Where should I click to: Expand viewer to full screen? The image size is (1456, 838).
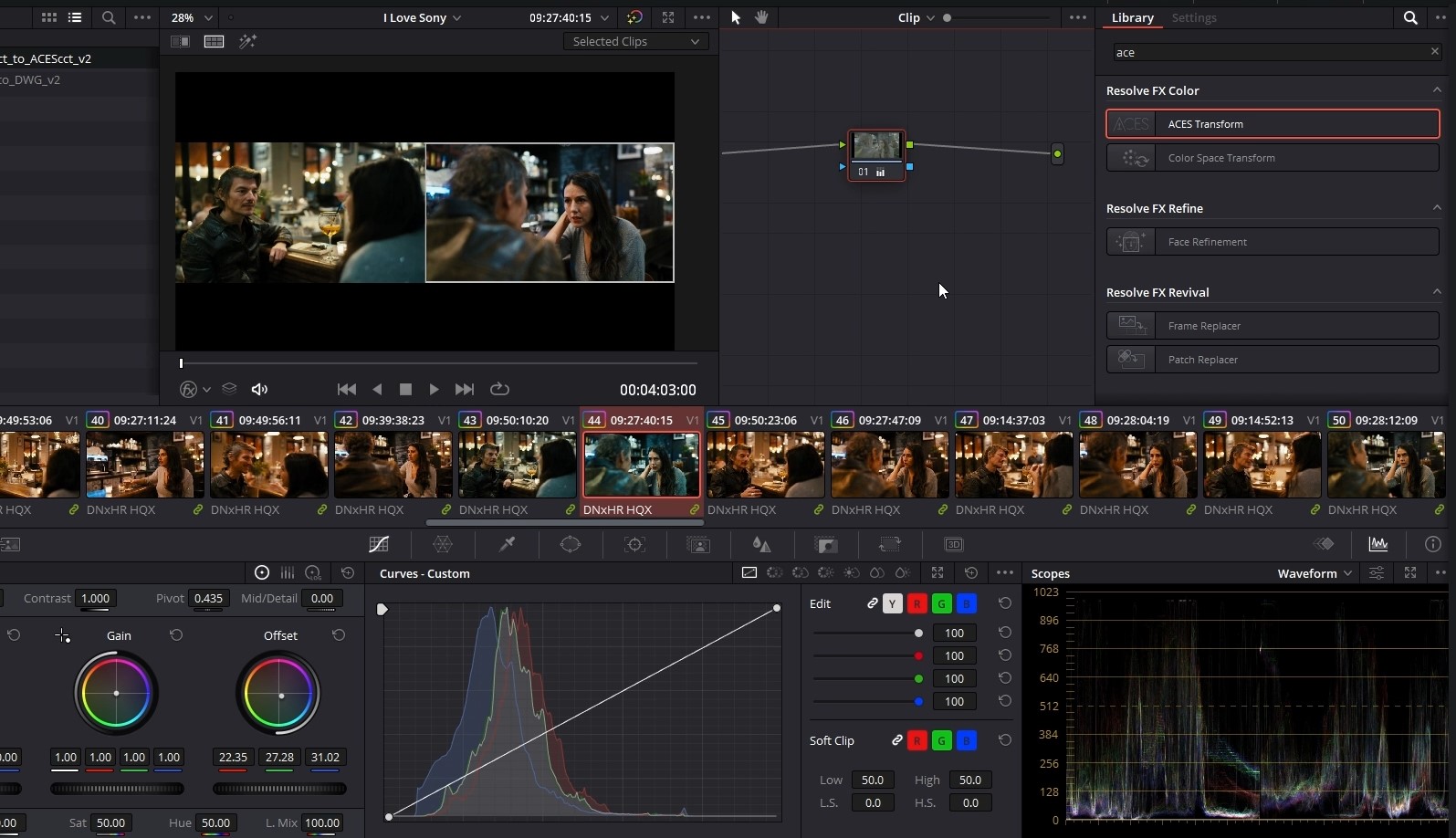[x=668, y=17]
